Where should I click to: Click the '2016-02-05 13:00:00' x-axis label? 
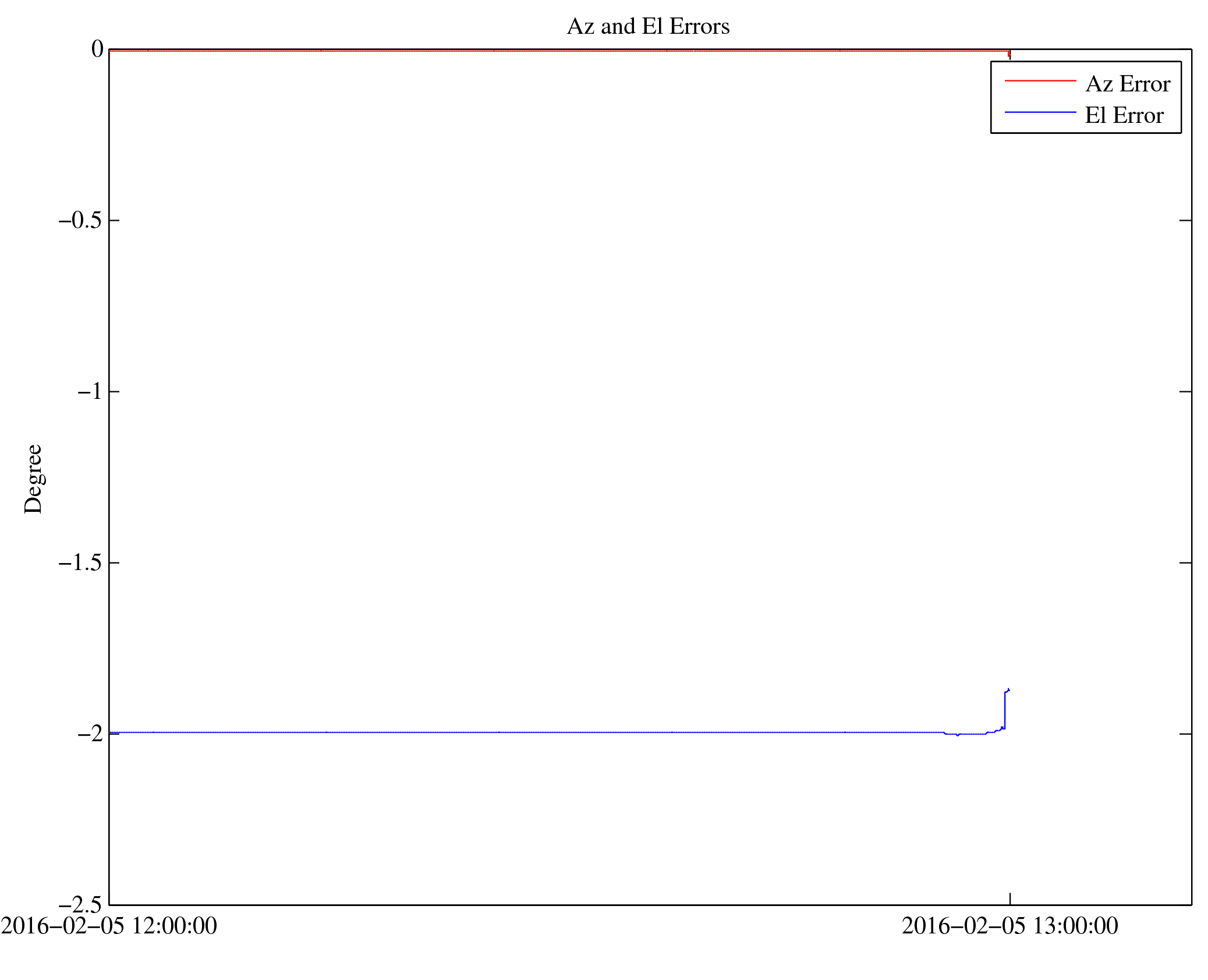[1009, 926]
